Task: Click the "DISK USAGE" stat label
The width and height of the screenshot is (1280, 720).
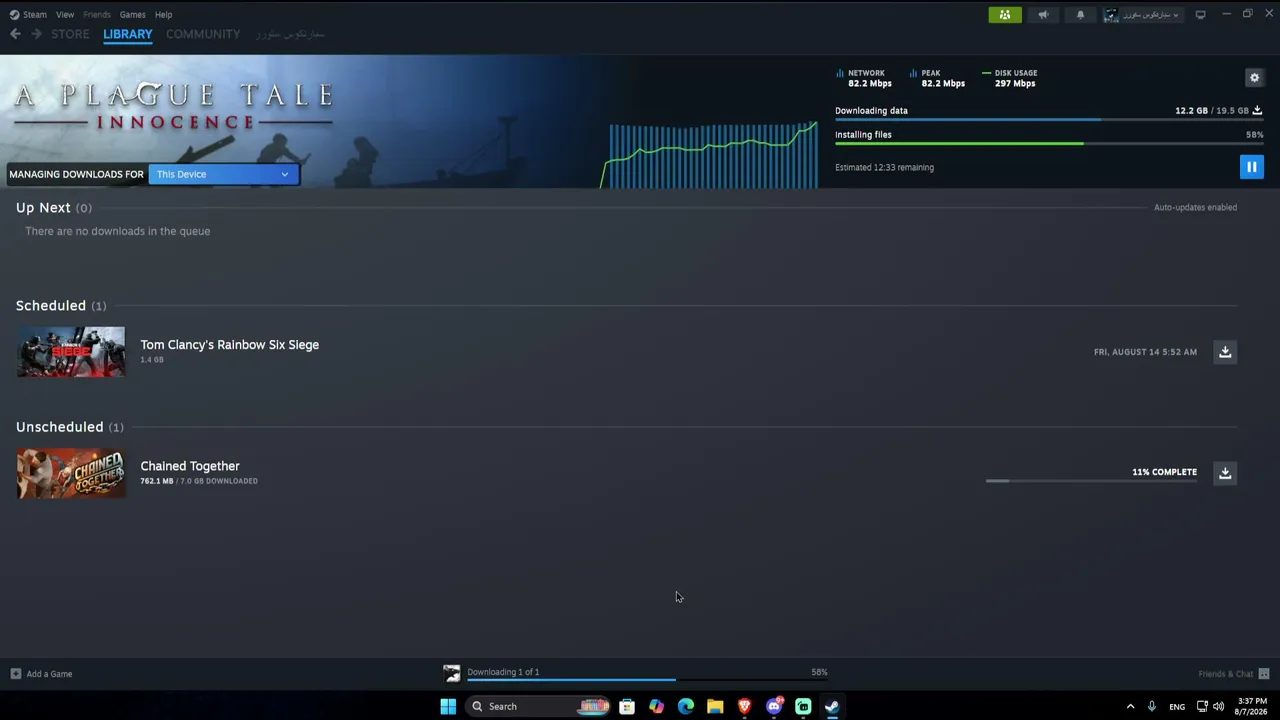Action: pyautogui.click(x=1016, y=73)
